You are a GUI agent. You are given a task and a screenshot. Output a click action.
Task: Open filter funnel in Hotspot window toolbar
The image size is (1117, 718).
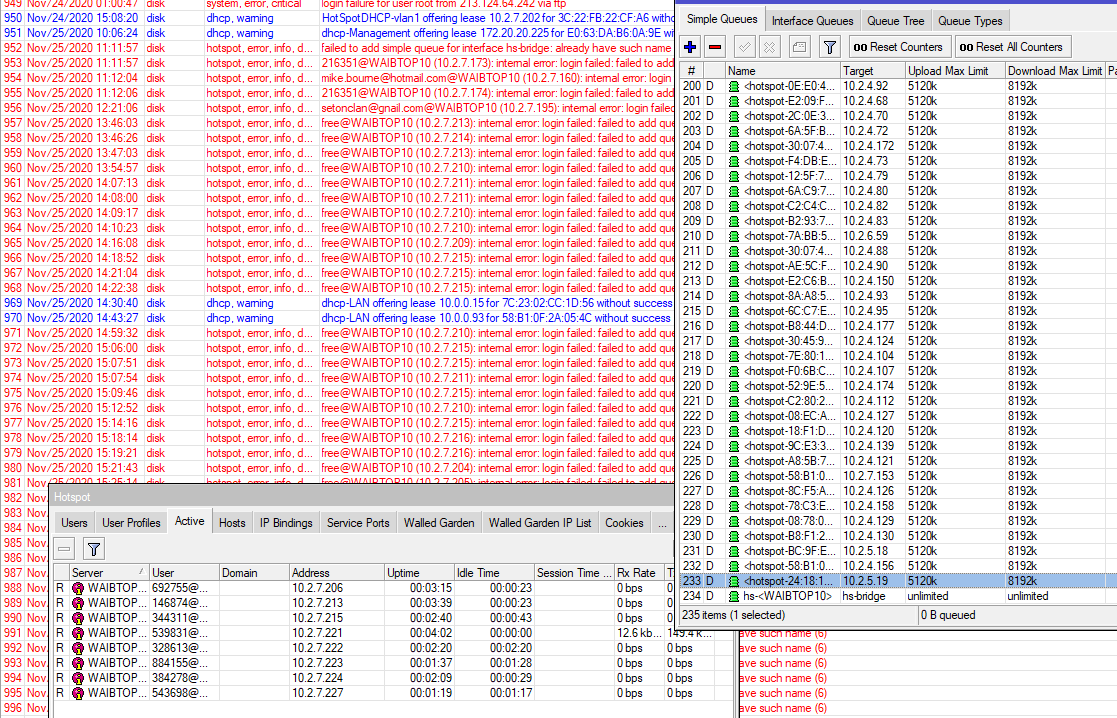(x=93, y=548)
